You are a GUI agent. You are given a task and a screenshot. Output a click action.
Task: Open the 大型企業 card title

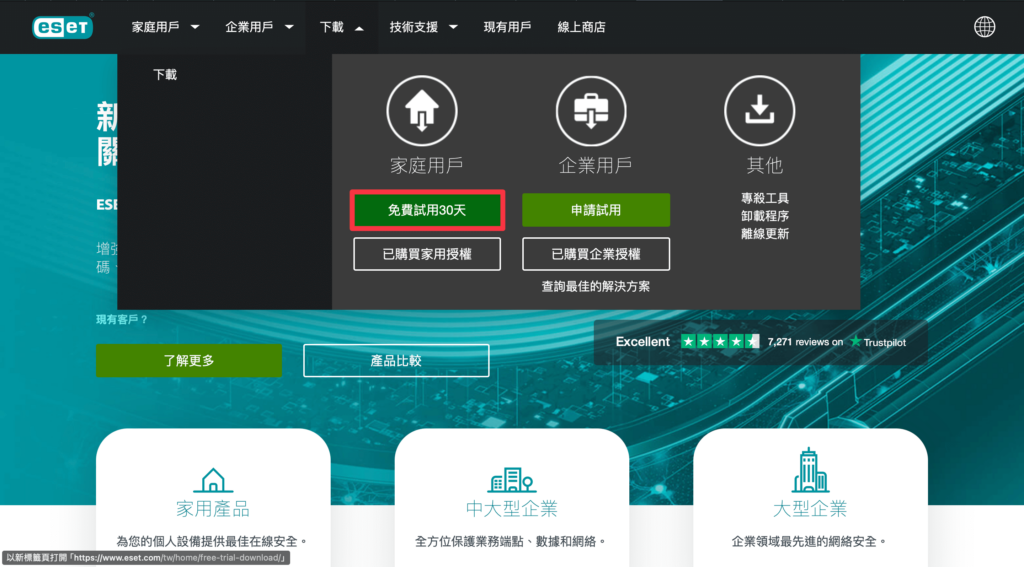point(810,509)
